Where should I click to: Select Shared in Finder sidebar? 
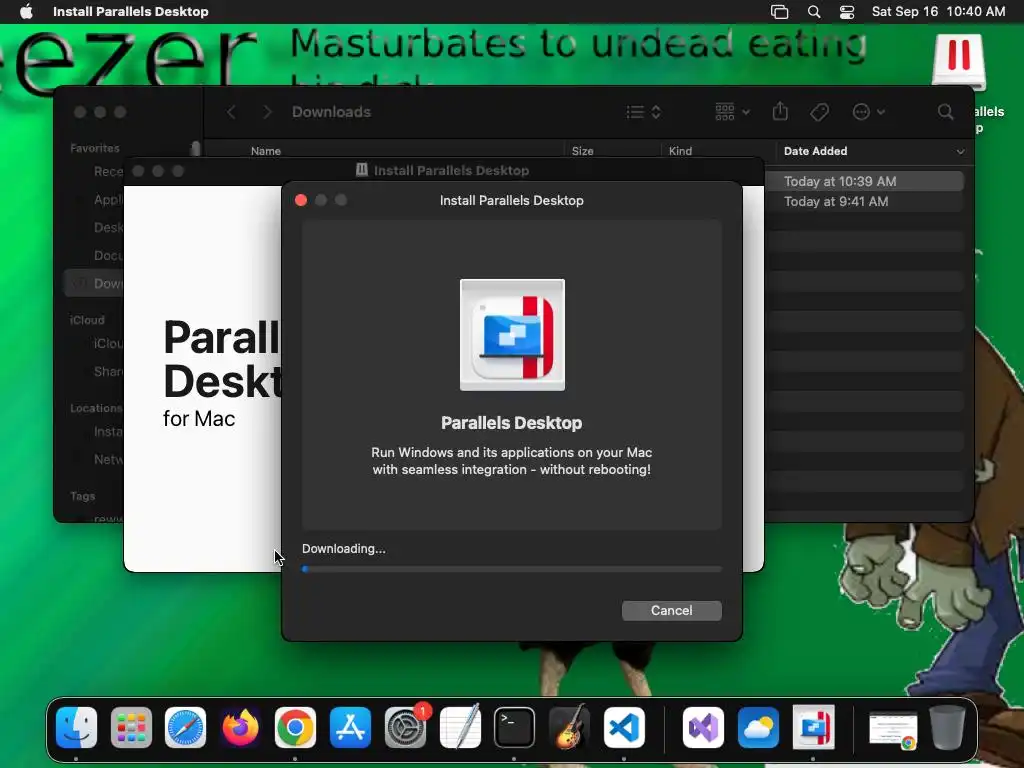coord(108,372)
